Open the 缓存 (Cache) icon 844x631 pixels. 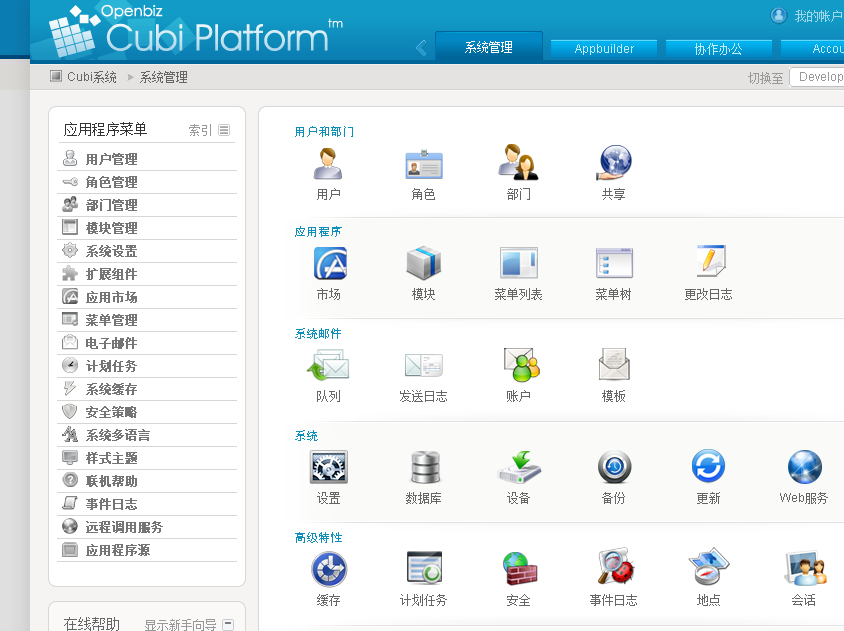pyautogui.click(x=329, y=569)
